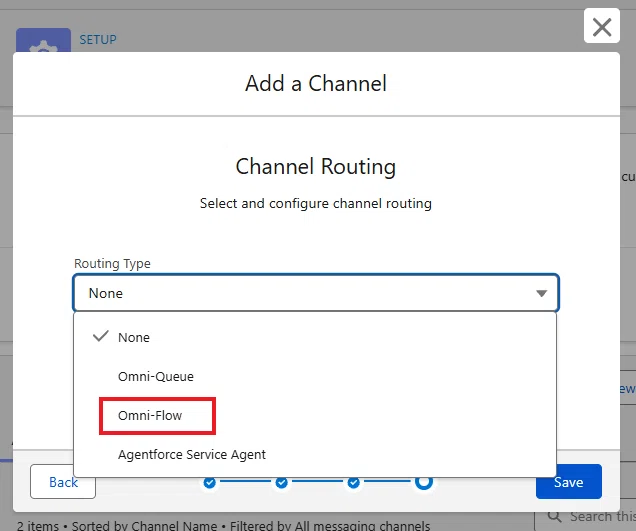This screenshot has height=531, width=636.
Task: Click the Routing Type label
Action: tap(112, 264)
